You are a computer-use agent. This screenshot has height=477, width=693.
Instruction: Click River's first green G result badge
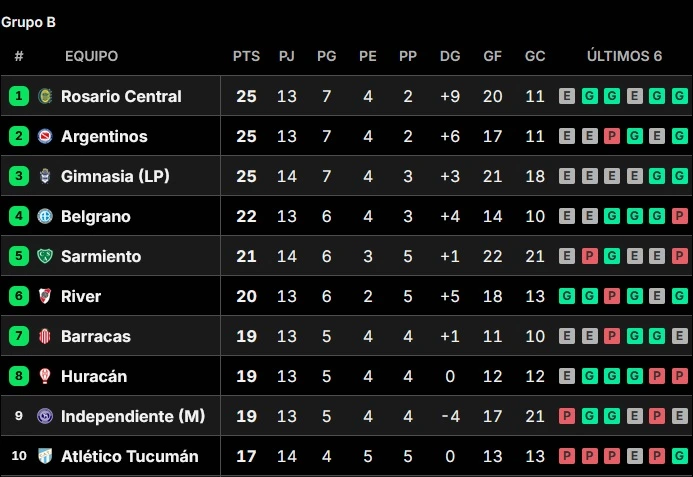click(567, 296)
